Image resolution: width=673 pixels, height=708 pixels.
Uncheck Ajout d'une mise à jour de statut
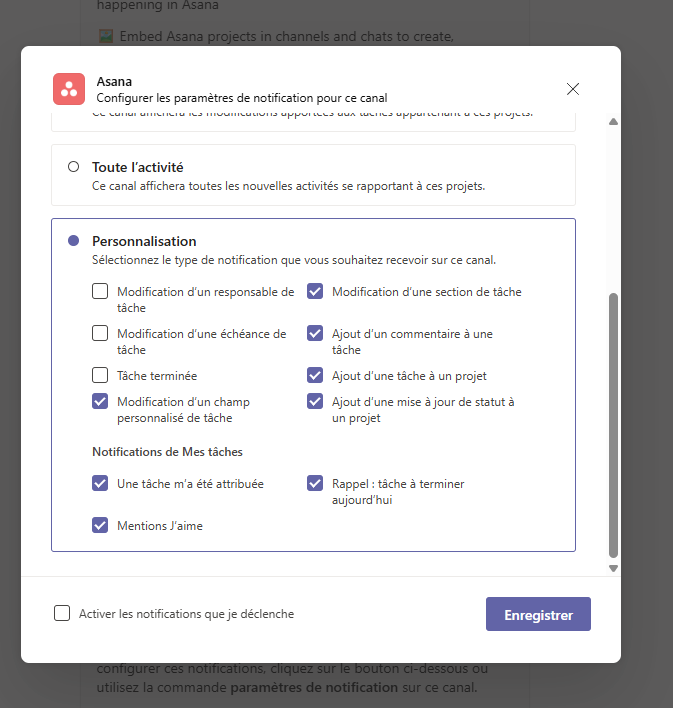click(315, 401)
